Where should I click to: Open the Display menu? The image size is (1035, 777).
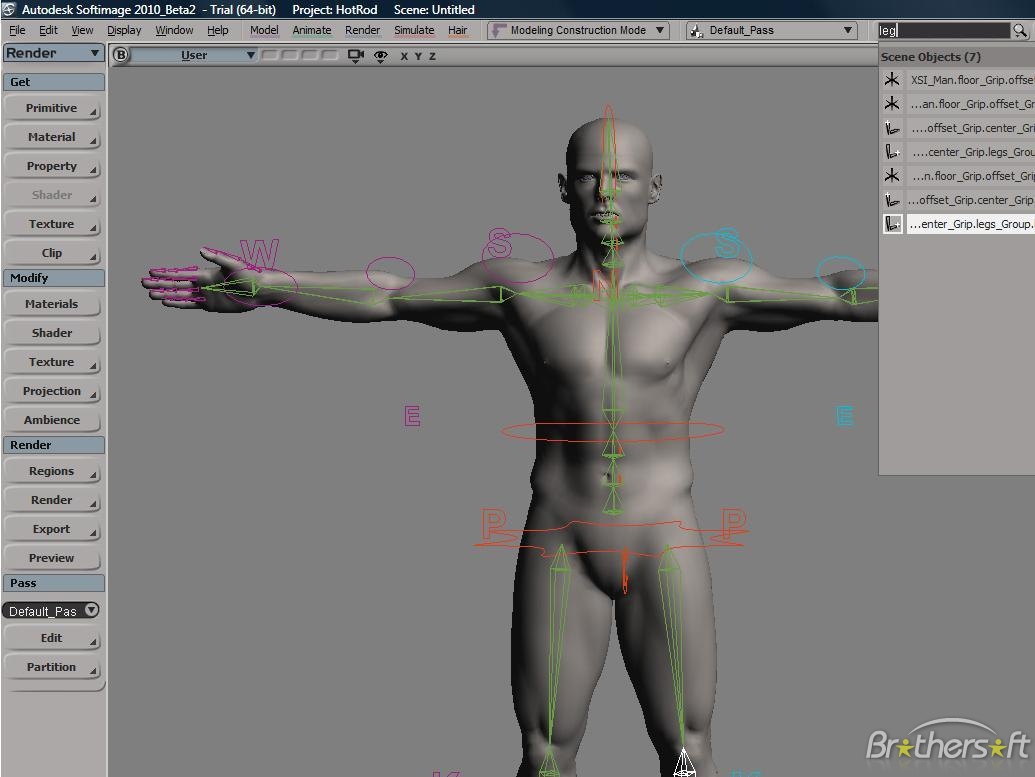point(124,30)
